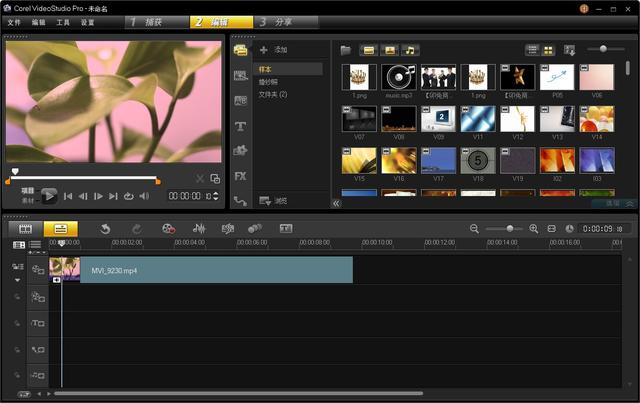Screen dimensions: 640x403
Task: Open the Sound Mixer waveform icon
Action: pos(199,229)
